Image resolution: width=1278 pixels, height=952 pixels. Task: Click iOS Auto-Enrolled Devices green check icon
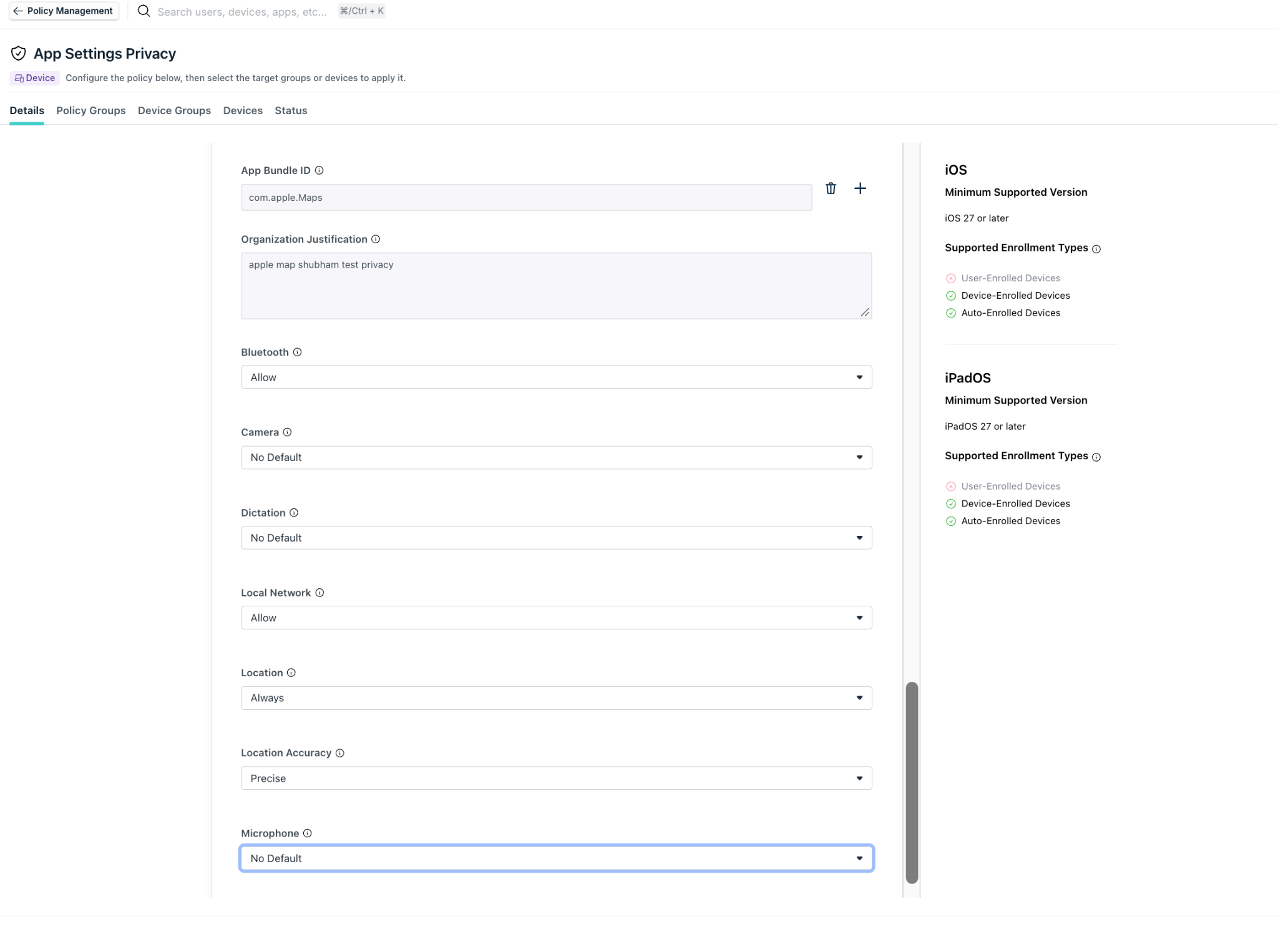(x=951, y=313)
